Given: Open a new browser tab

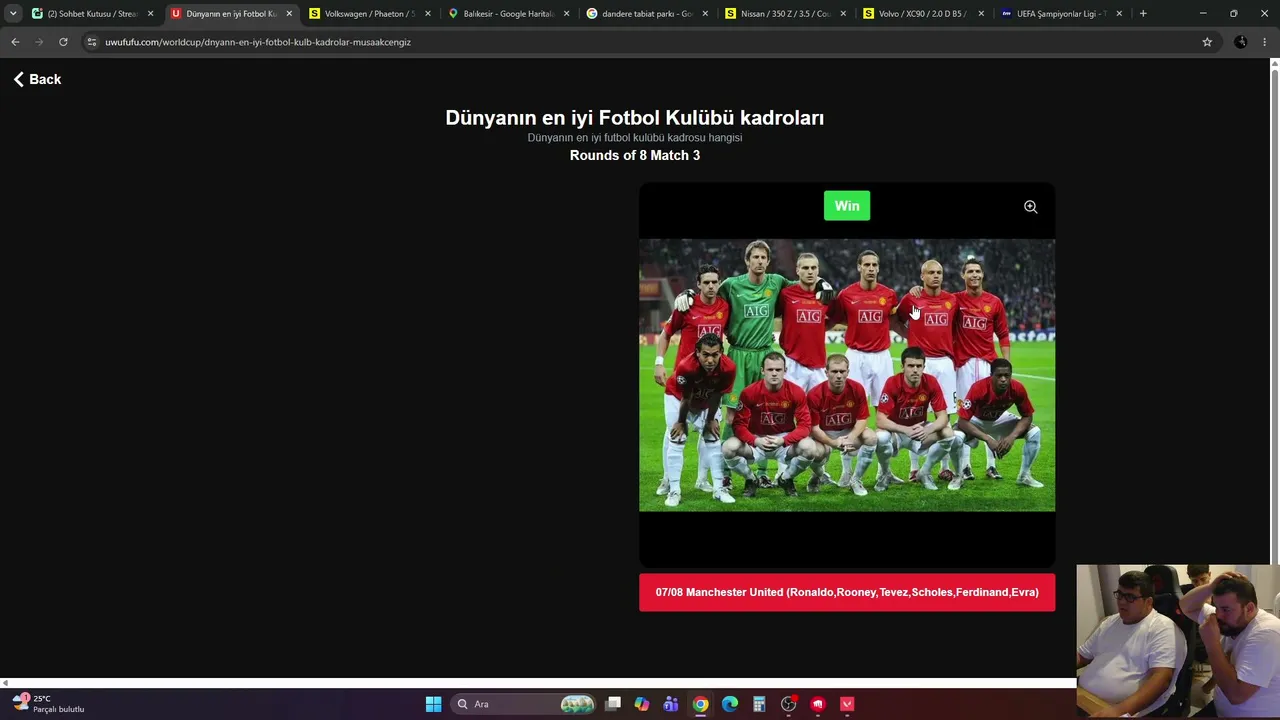Looking at the screenshot, I should tap(1143, 14).
